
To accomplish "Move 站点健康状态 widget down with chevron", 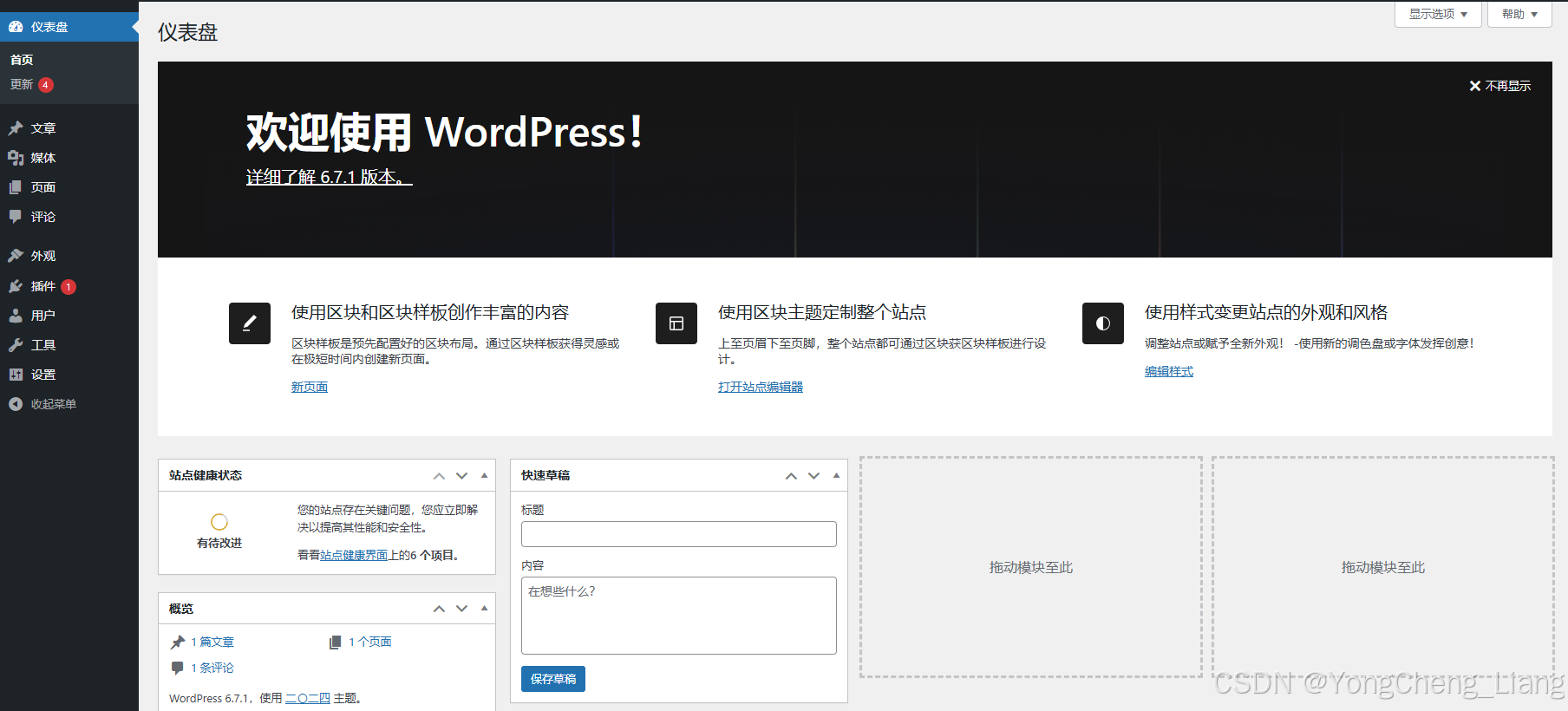I will [462, 476].
